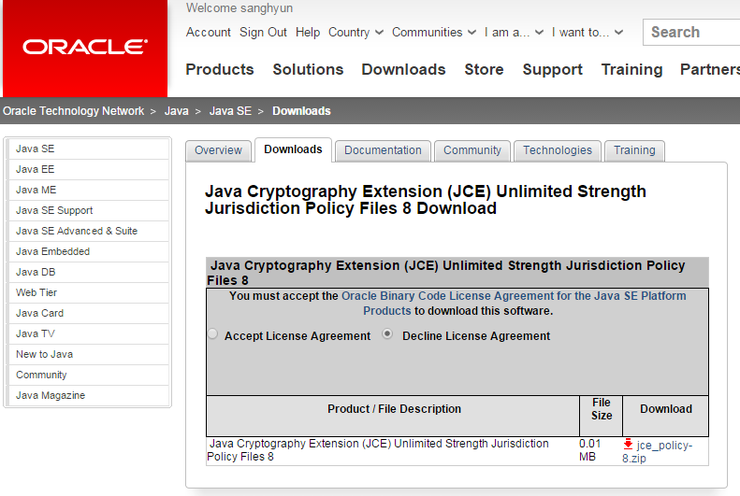The width and height of the screenshot is (740, 496).
Task: Select Java Embedded in the sidebar
Action: [52, 251]
